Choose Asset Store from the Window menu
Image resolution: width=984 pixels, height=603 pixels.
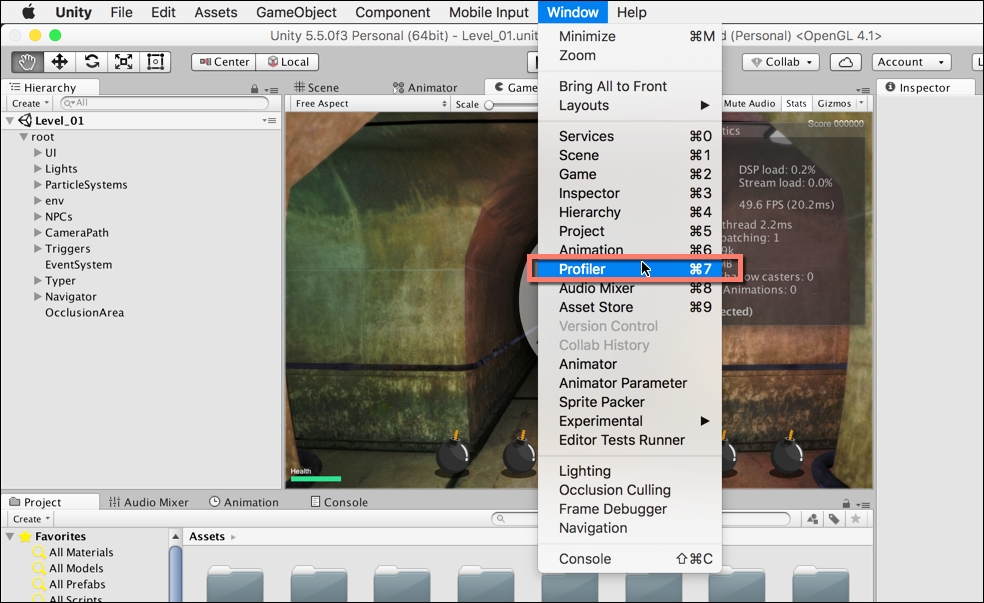pyautogui.click(x=629, y=307)
